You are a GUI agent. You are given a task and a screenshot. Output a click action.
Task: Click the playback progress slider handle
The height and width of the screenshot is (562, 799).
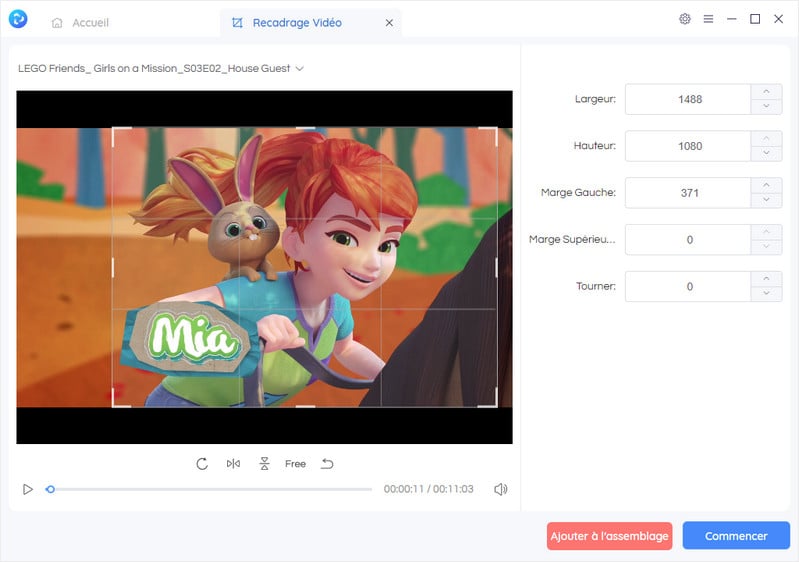point(50,489)
